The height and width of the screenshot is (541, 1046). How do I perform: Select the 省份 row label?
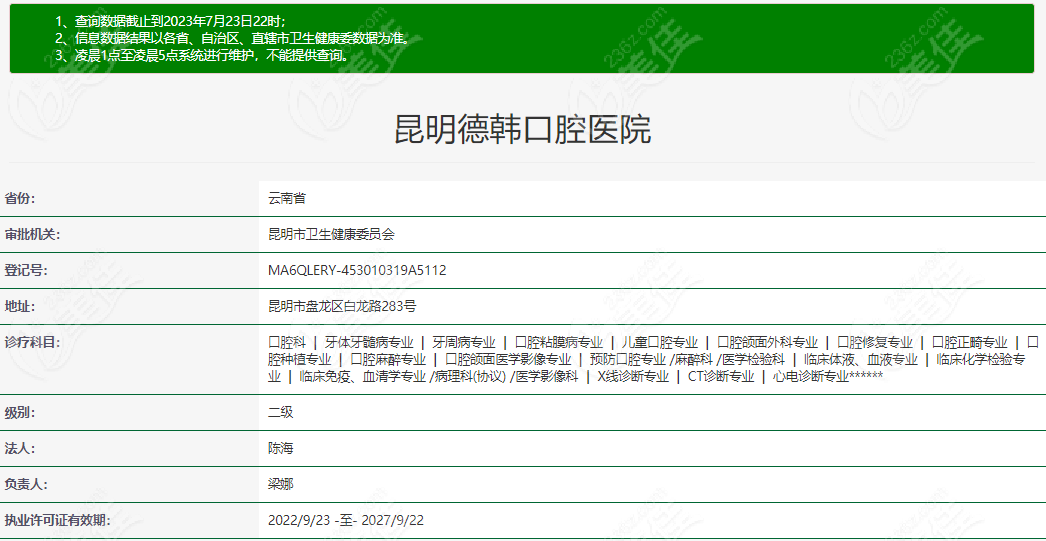point(26,199)
